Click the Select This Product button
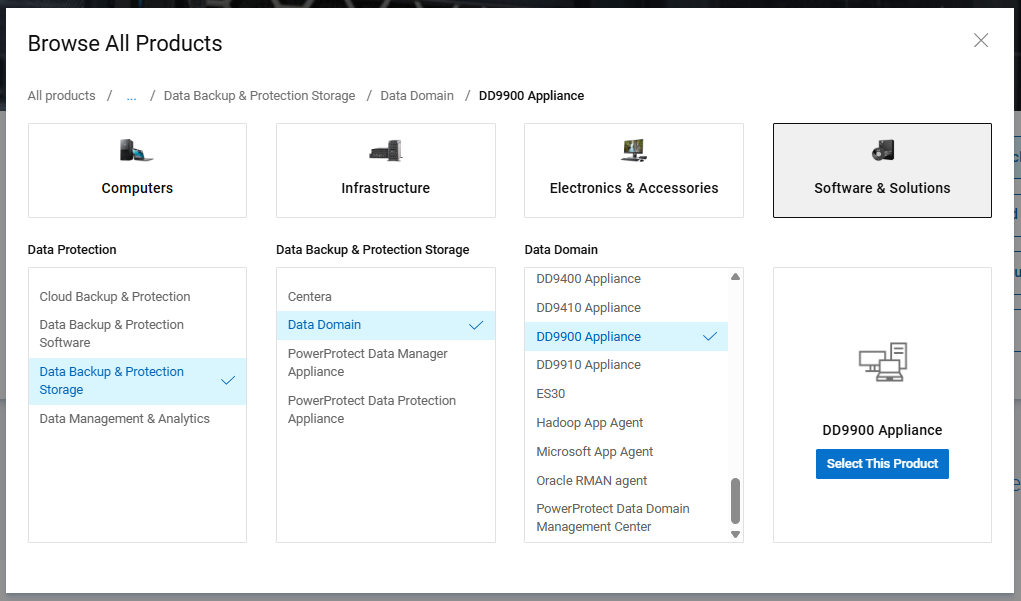 pyautogui.click(x=881, y=463)
